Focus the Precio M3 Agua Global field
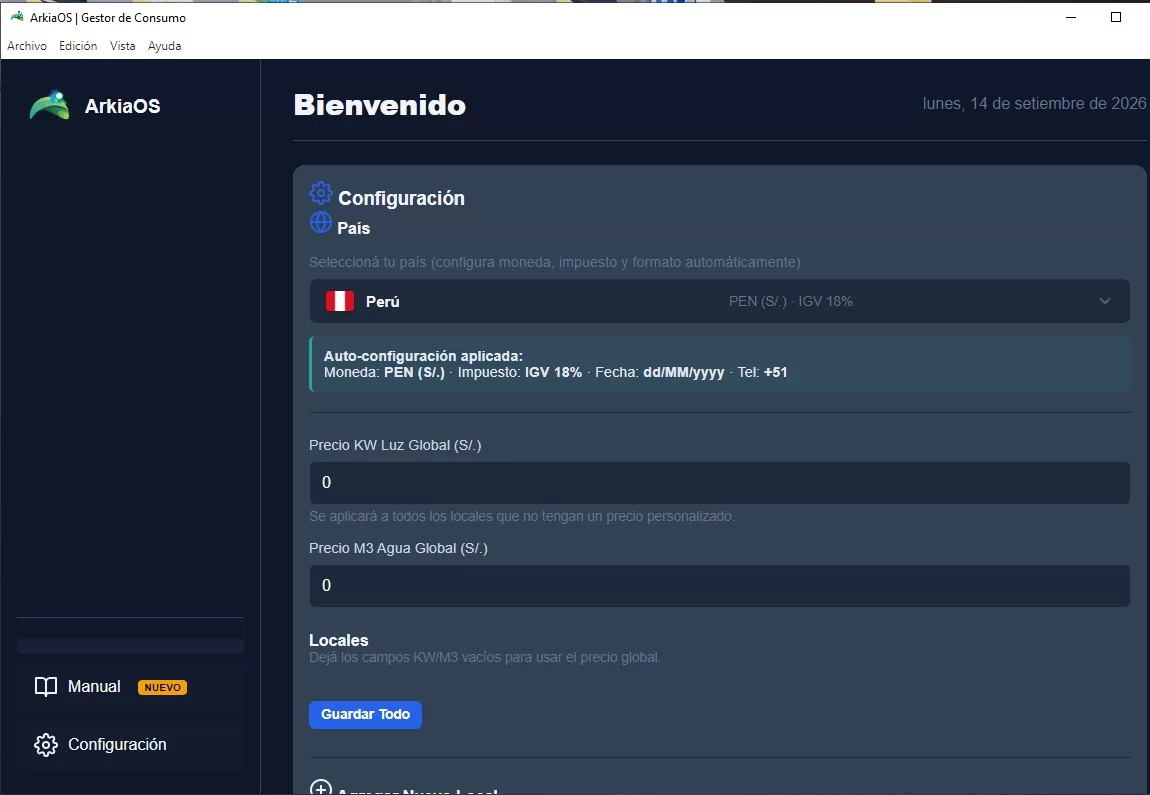The height and width of the screenshot is (795, 1150). 719,585
